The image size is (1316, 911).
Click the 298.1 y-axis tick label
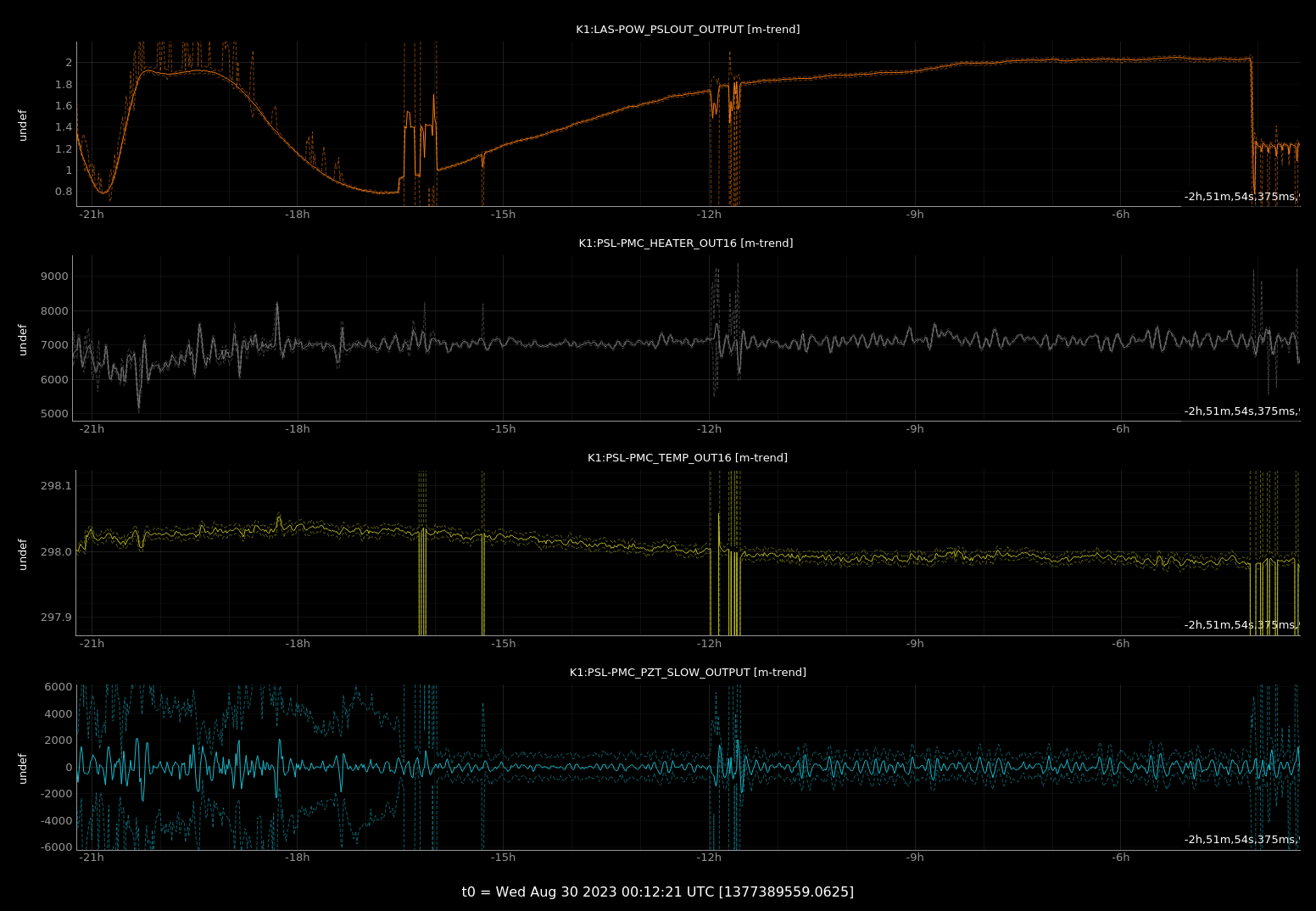[57, 486]
